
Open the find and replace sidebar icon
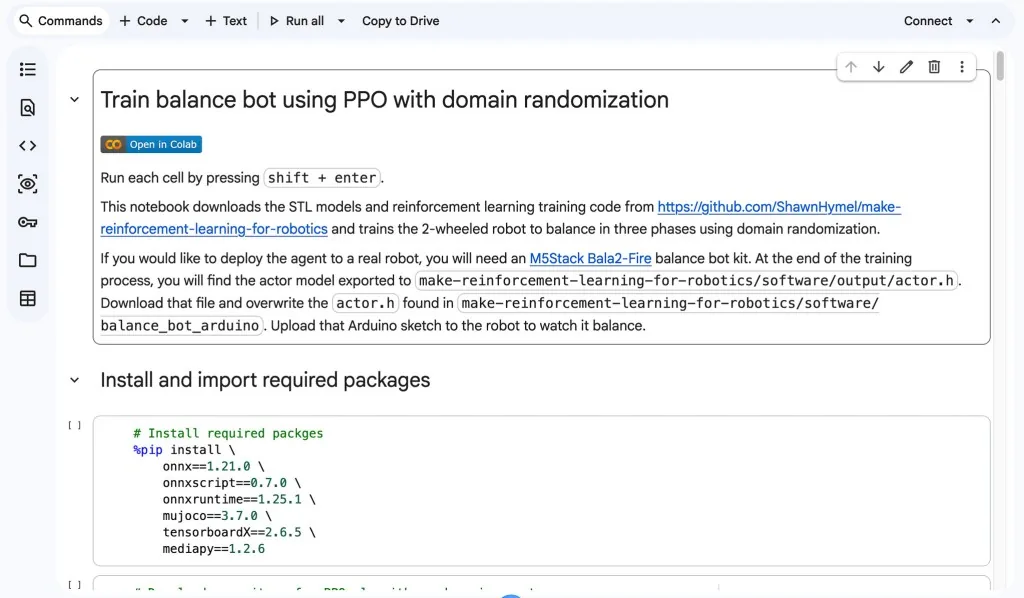coord(27,108)
